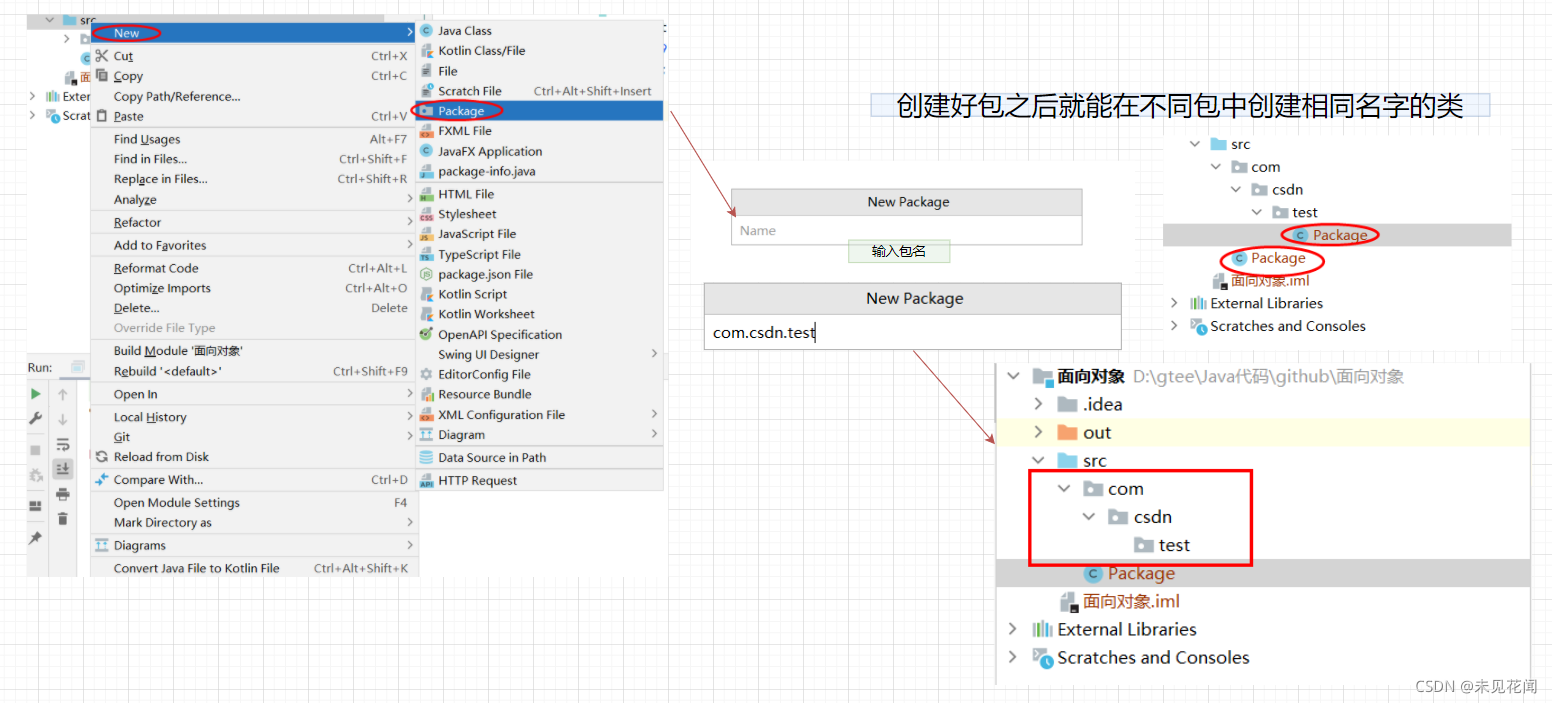Expand the Analyze submenu arrow
Image resolution: width=1552 pixels, height=703 pixels.
(409, 200)
